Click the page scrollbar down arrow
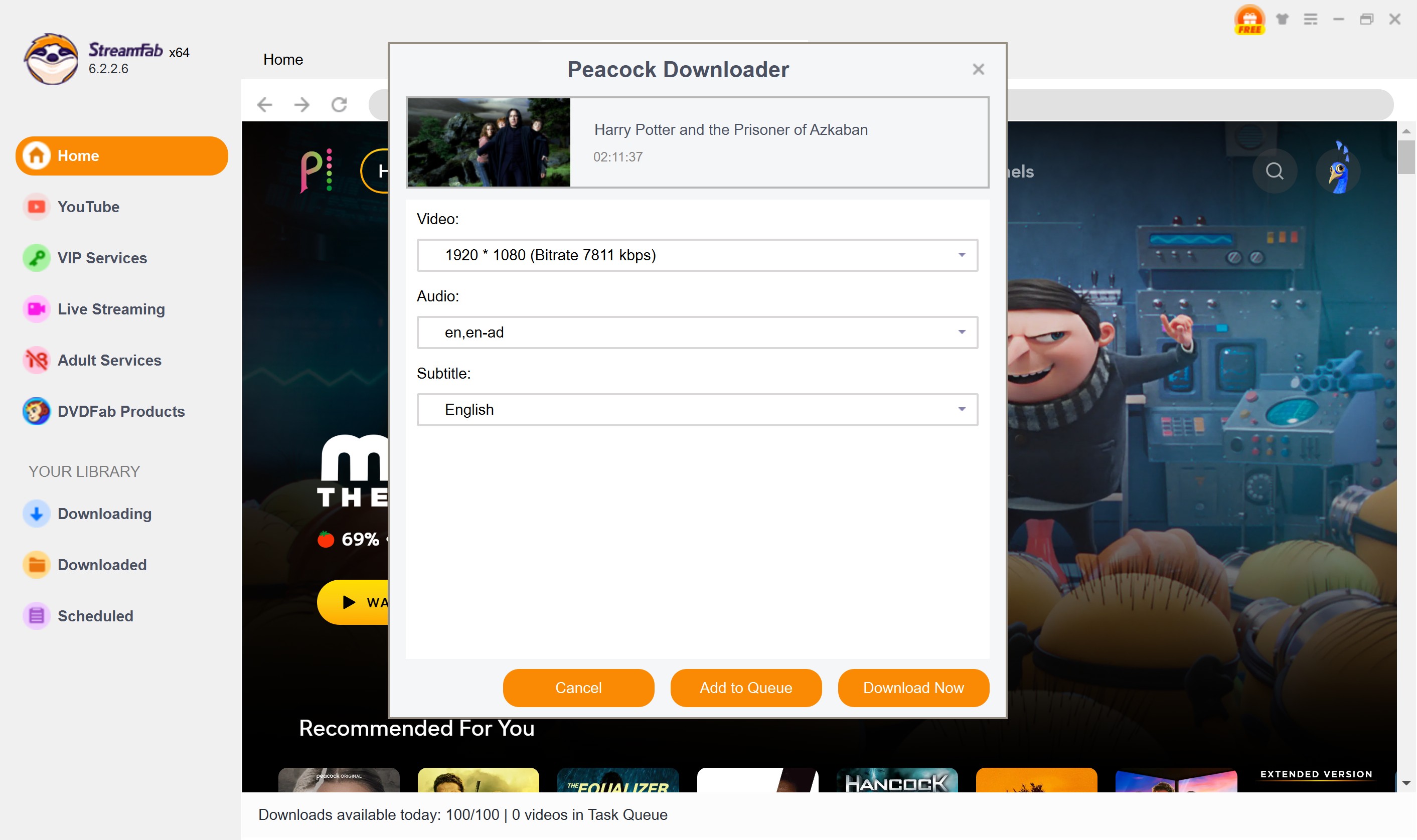 (x=1406, y=783)
